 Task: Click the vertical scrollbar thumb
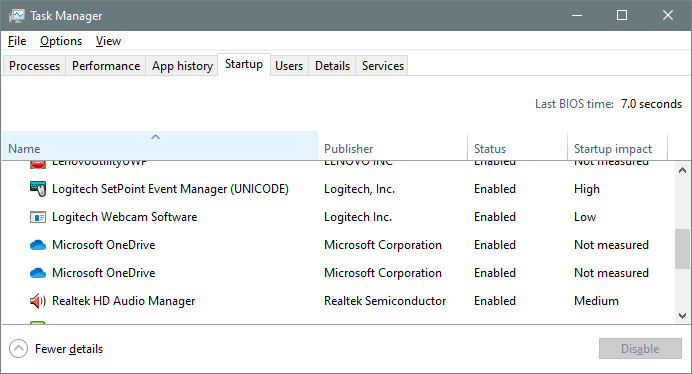(x=682, y=249)
